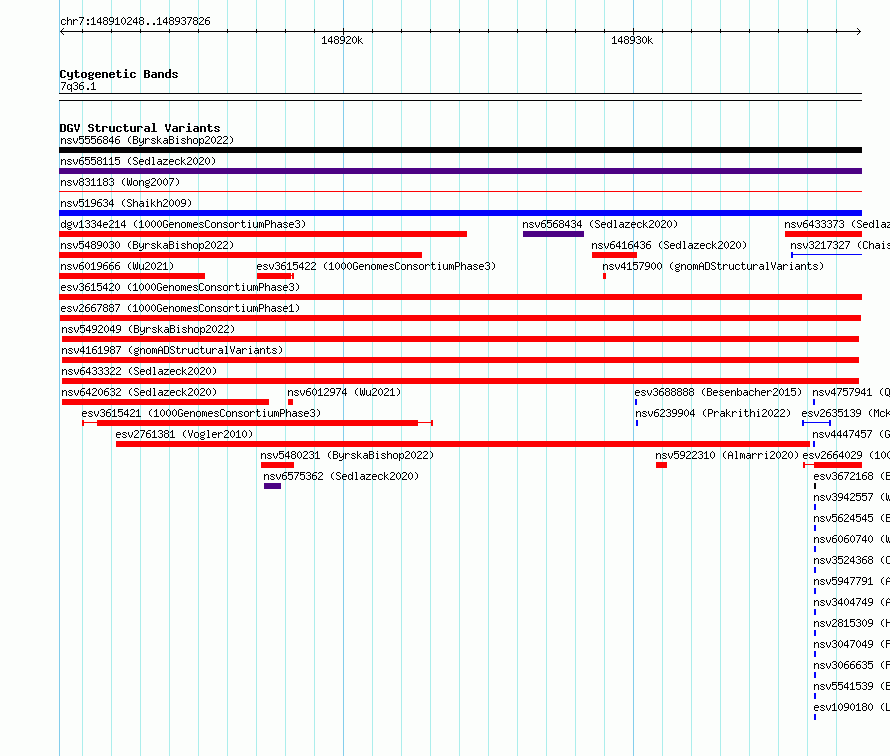This screenshot has width=890, height=756.
Task: Click the small red nsv6012974 marker
Action: [x=291, y=402]
